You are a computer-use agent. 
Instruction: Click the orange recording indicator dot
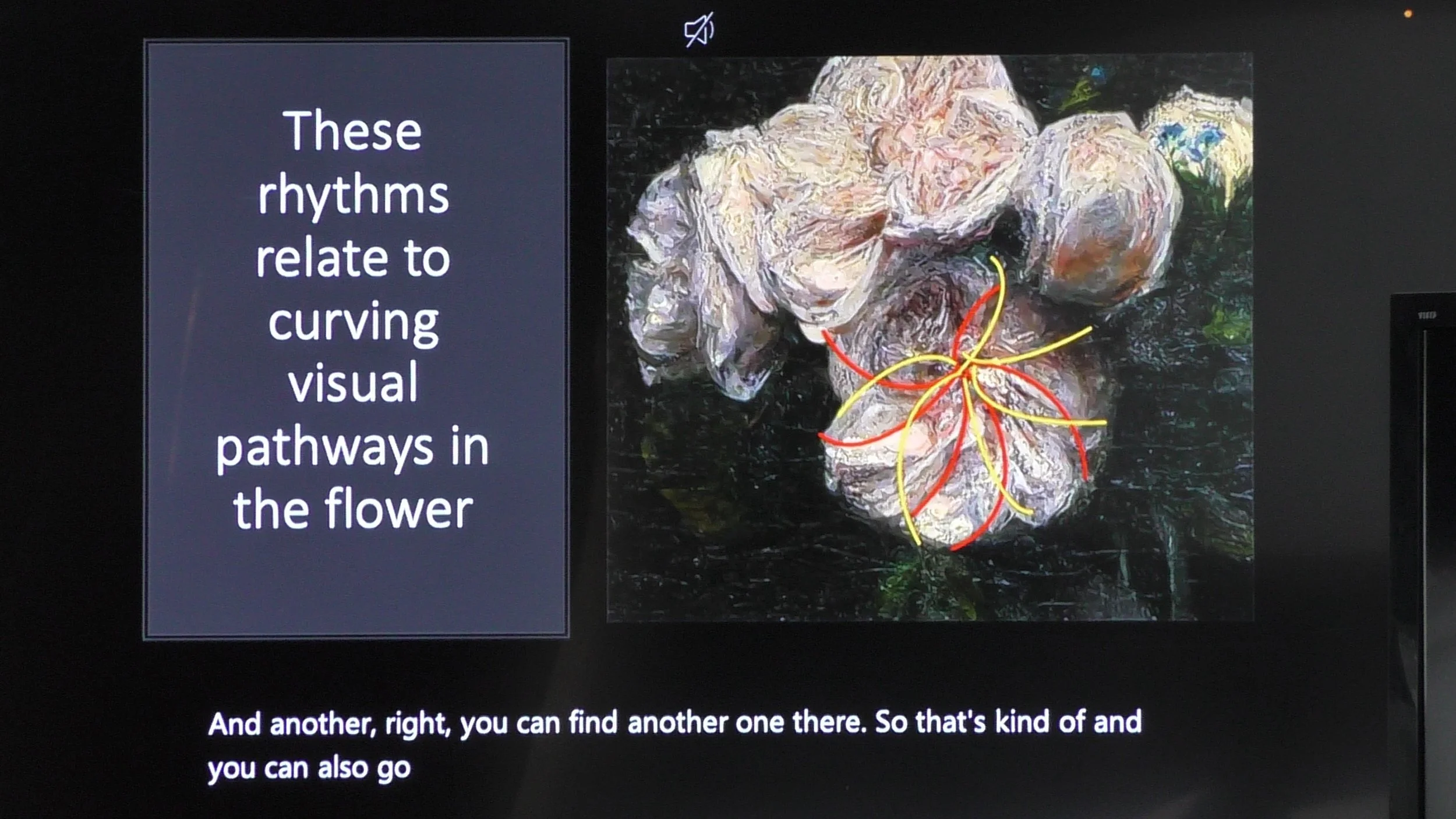coord(1408,14)
